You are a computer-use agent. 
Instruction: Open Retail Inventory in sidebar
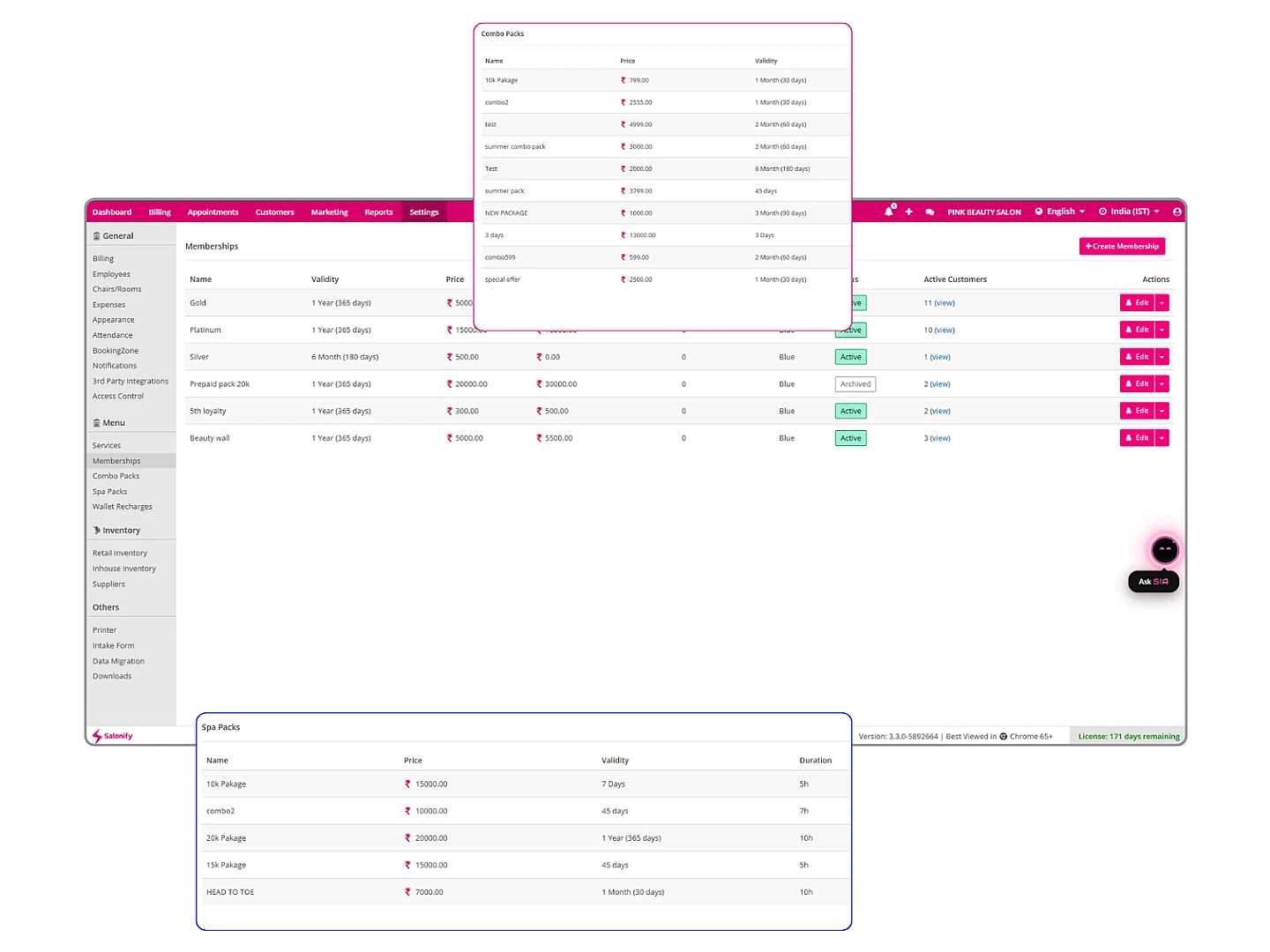click(119, 554)
